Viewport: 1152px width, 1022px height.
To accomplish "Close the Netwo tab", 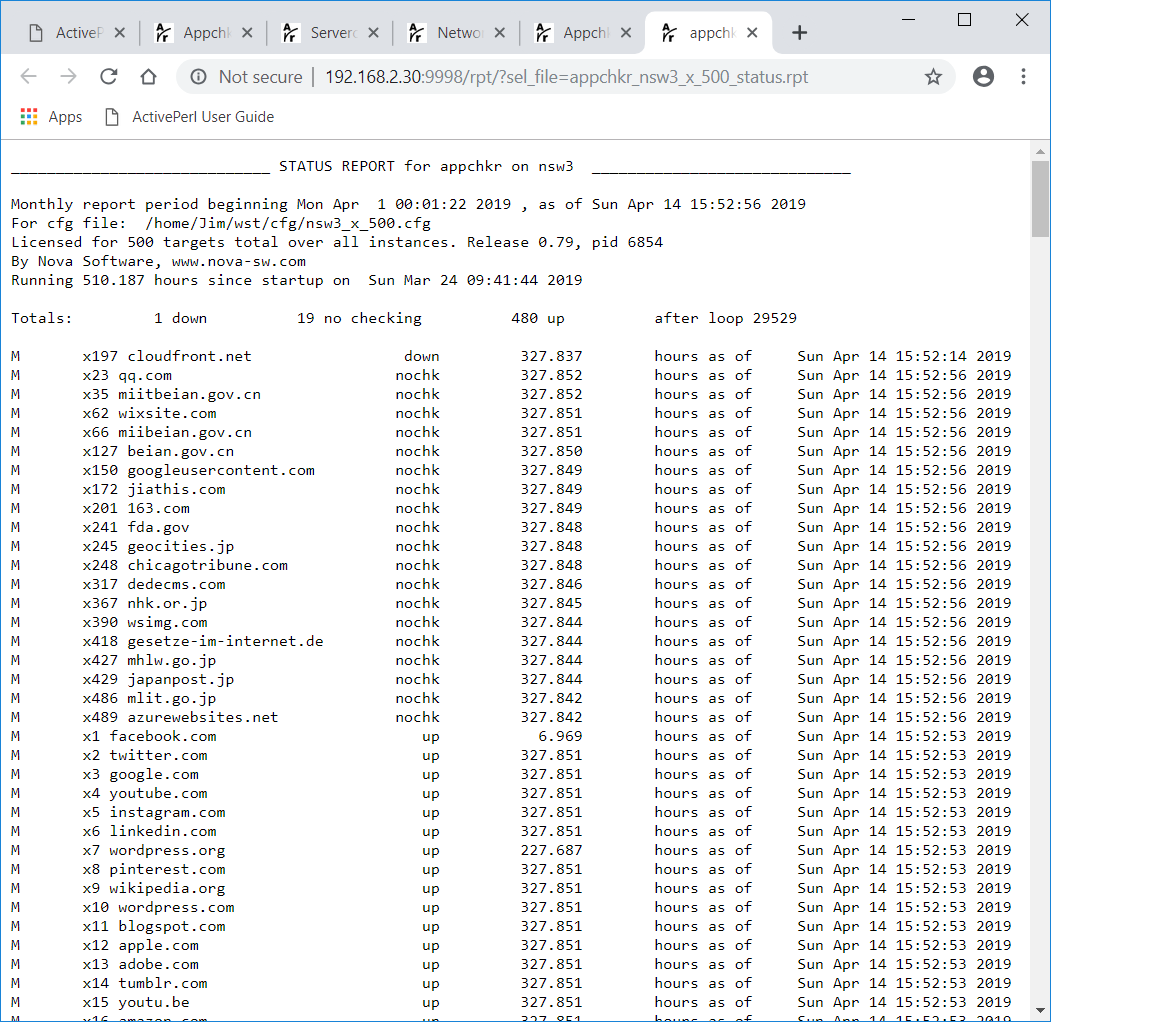I will 500,33.
